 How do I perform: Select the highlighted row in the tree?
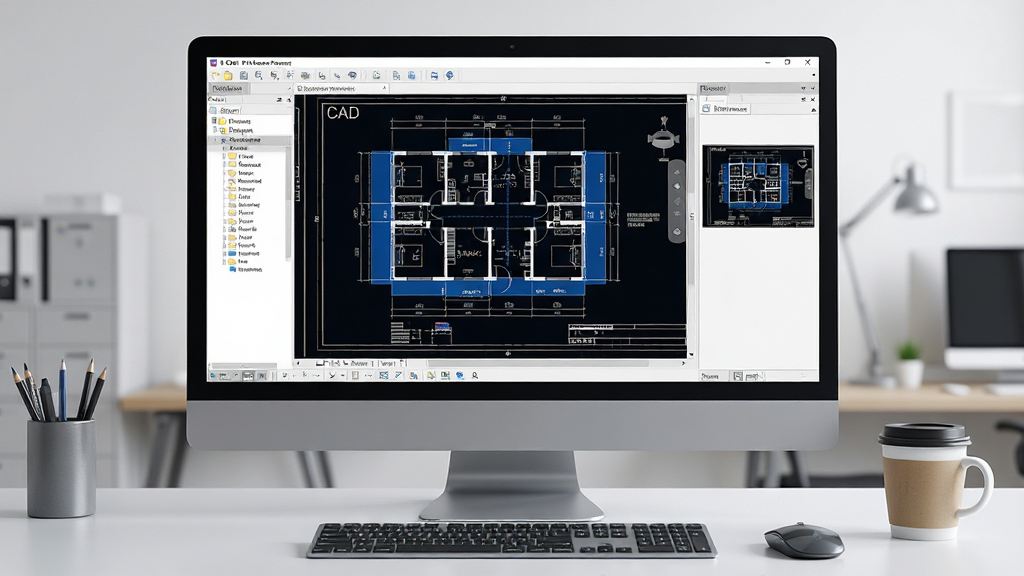(250, 140)
